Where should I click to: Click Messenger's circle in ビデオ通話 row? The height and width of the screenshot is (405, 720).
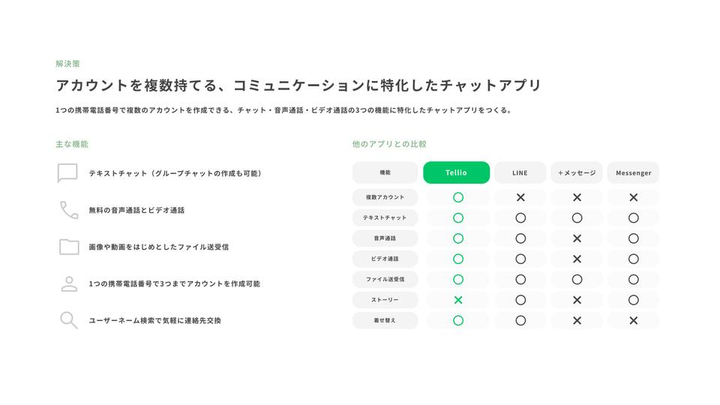pos(633,259)
